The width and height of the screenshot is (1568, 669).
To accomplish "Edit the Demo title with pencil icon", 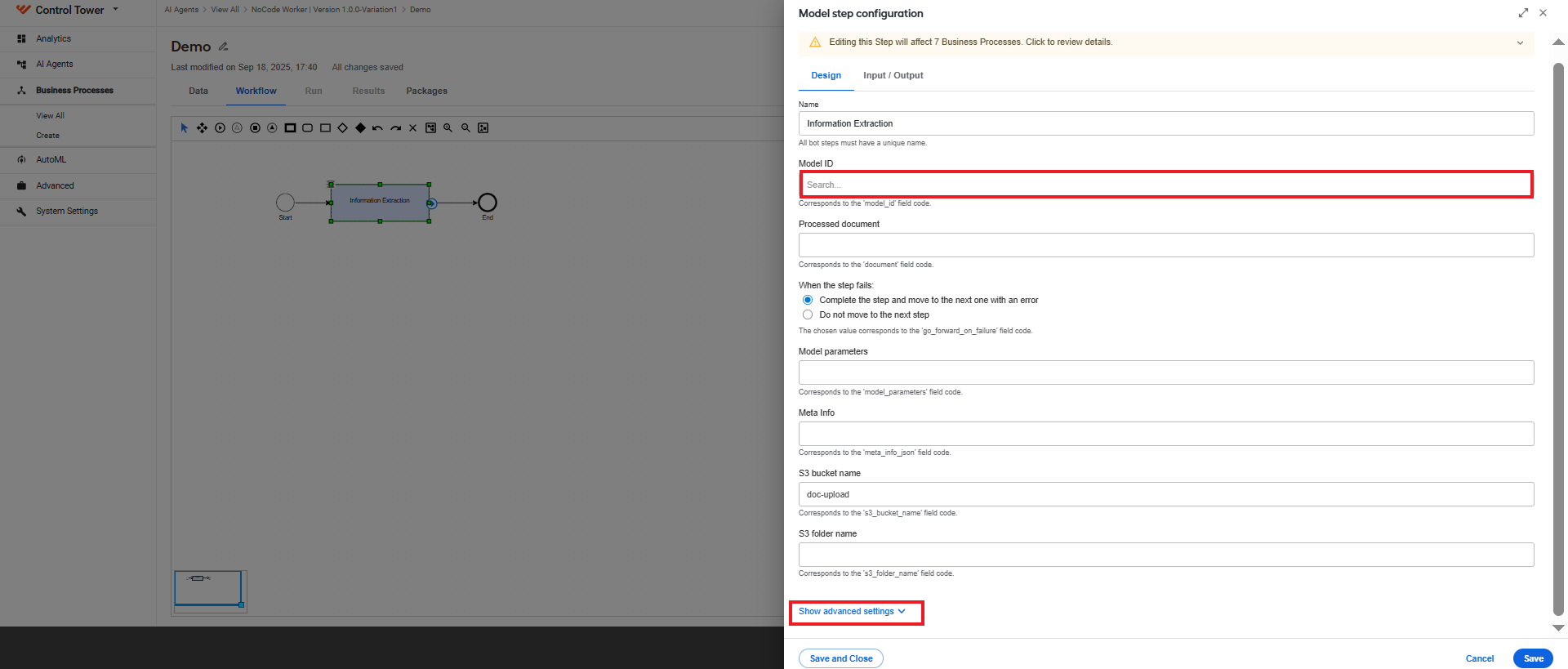I will click(223, 47).
